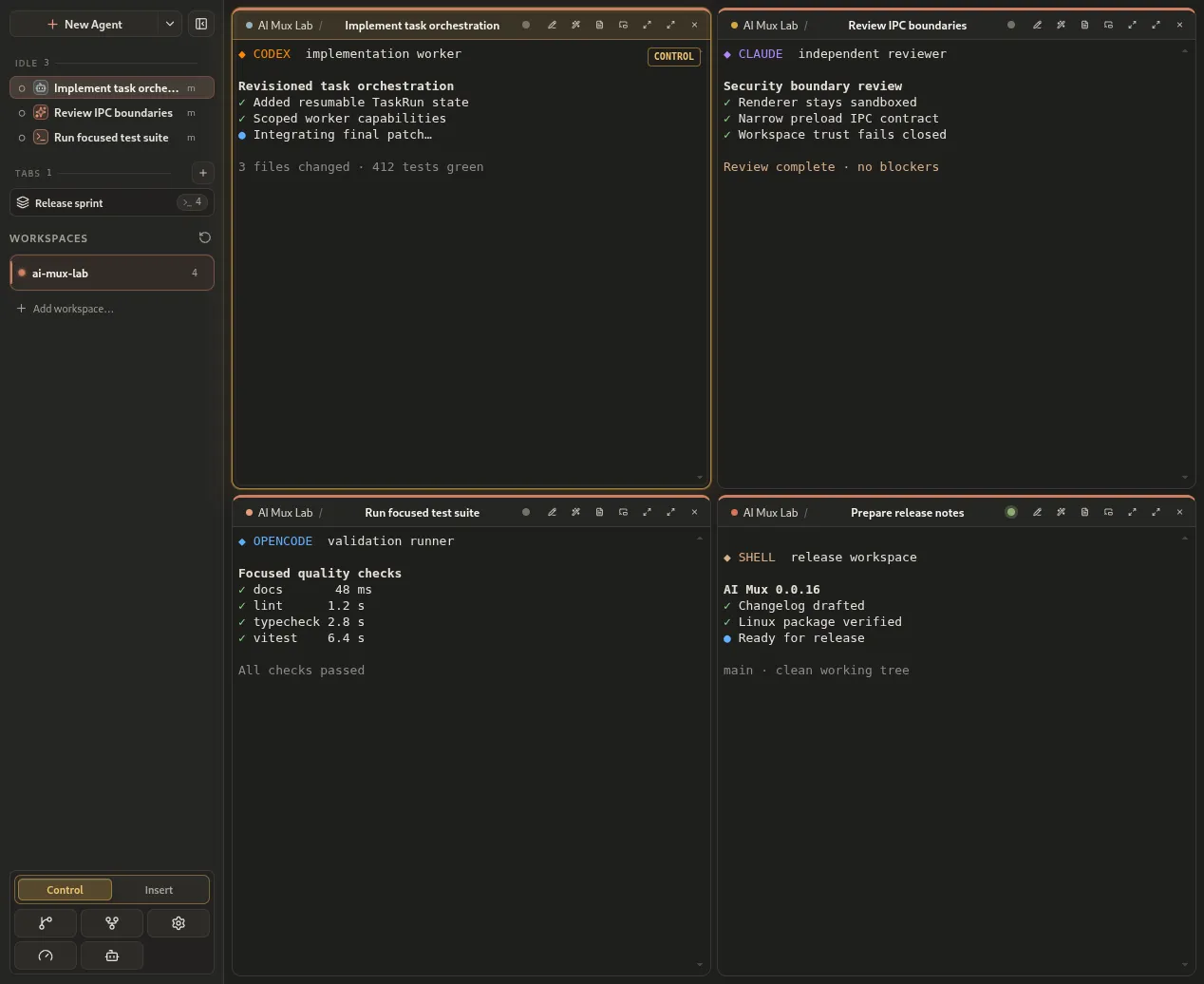Click status dot in Implement task orchestration pane header
The height and width of the screenshot is (984, 1204).
pos(526,26)
